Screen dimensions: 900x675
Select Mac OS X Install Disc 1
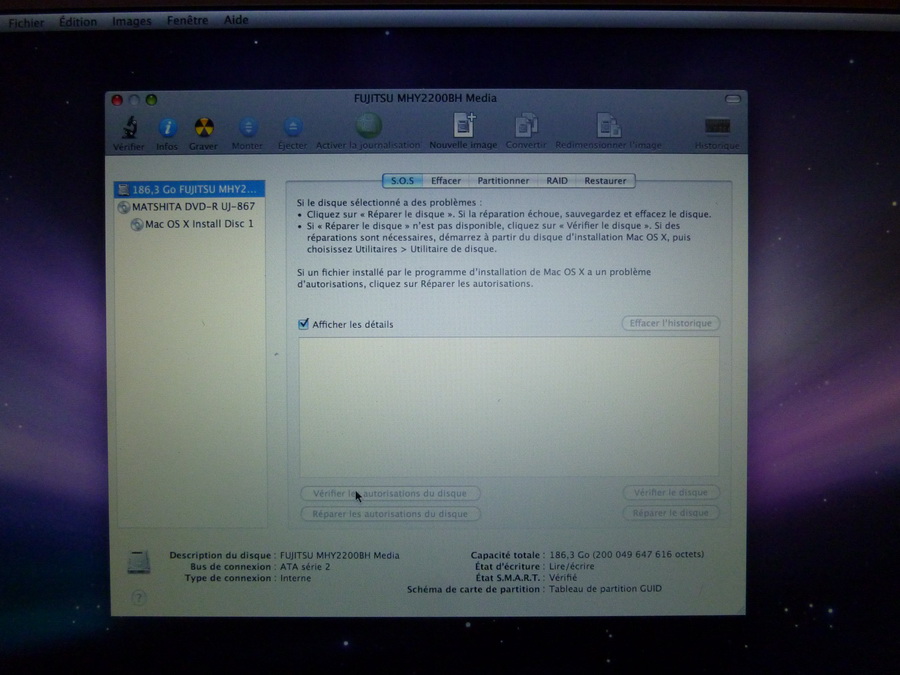click(x=189, y=224)
